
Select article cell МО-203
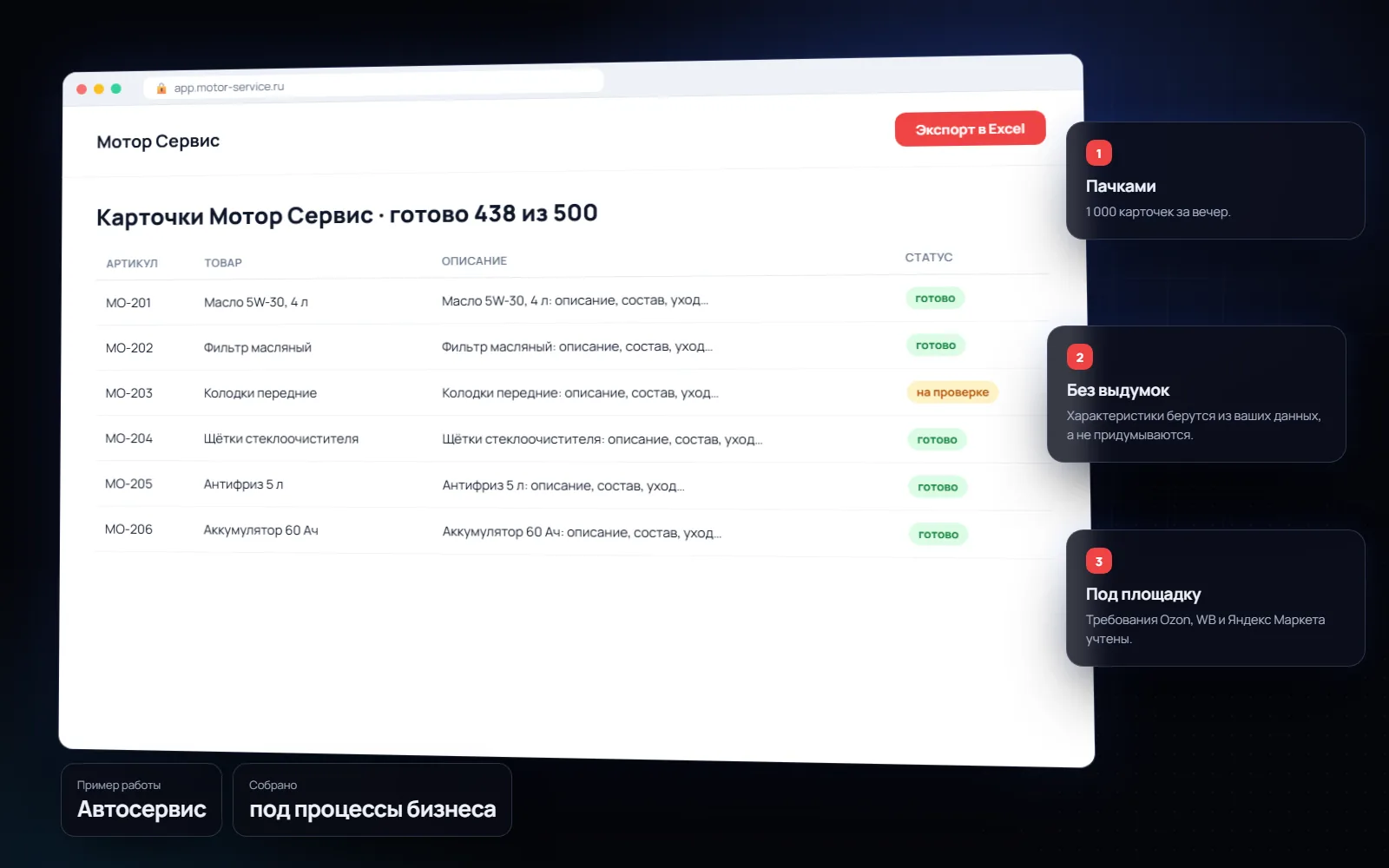pyautogui.click(x=128, y=393)
